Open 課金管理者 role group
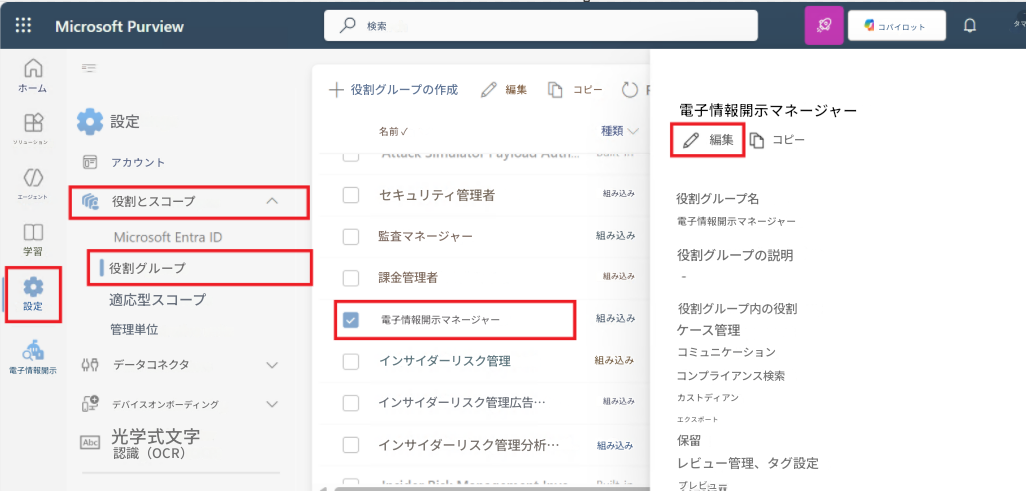The width and height of the screenshot is (1026, 491). pyautogui.click(x=408, y=278)
